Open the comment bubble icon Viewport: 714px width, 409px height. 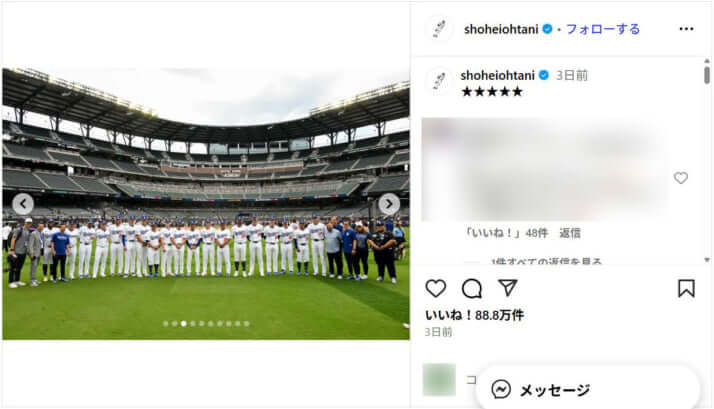[472, 288]
